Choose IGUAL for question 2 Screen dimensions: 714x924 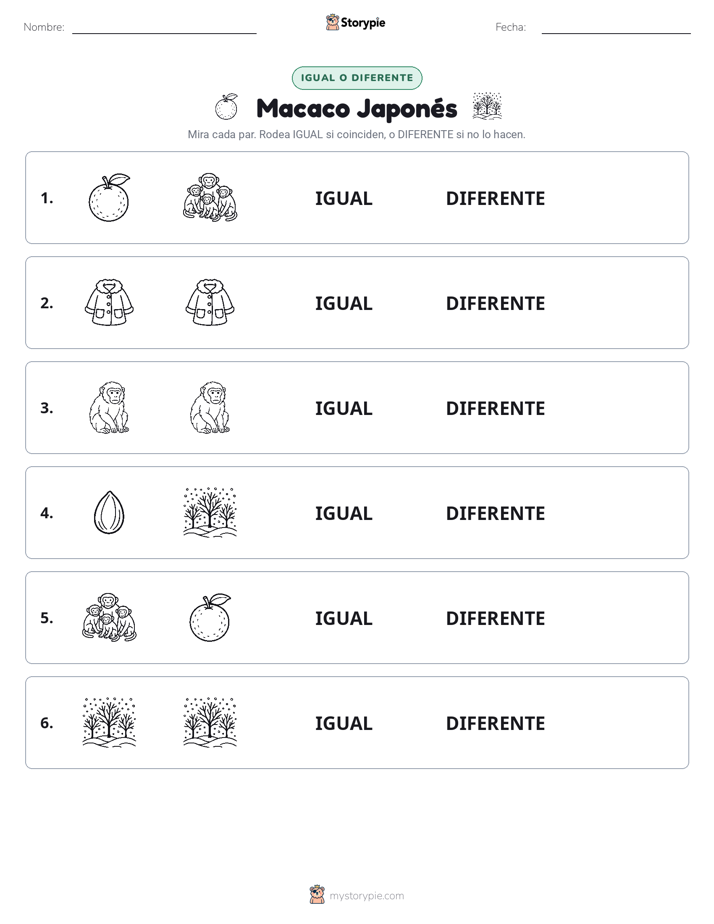(343, 303)
